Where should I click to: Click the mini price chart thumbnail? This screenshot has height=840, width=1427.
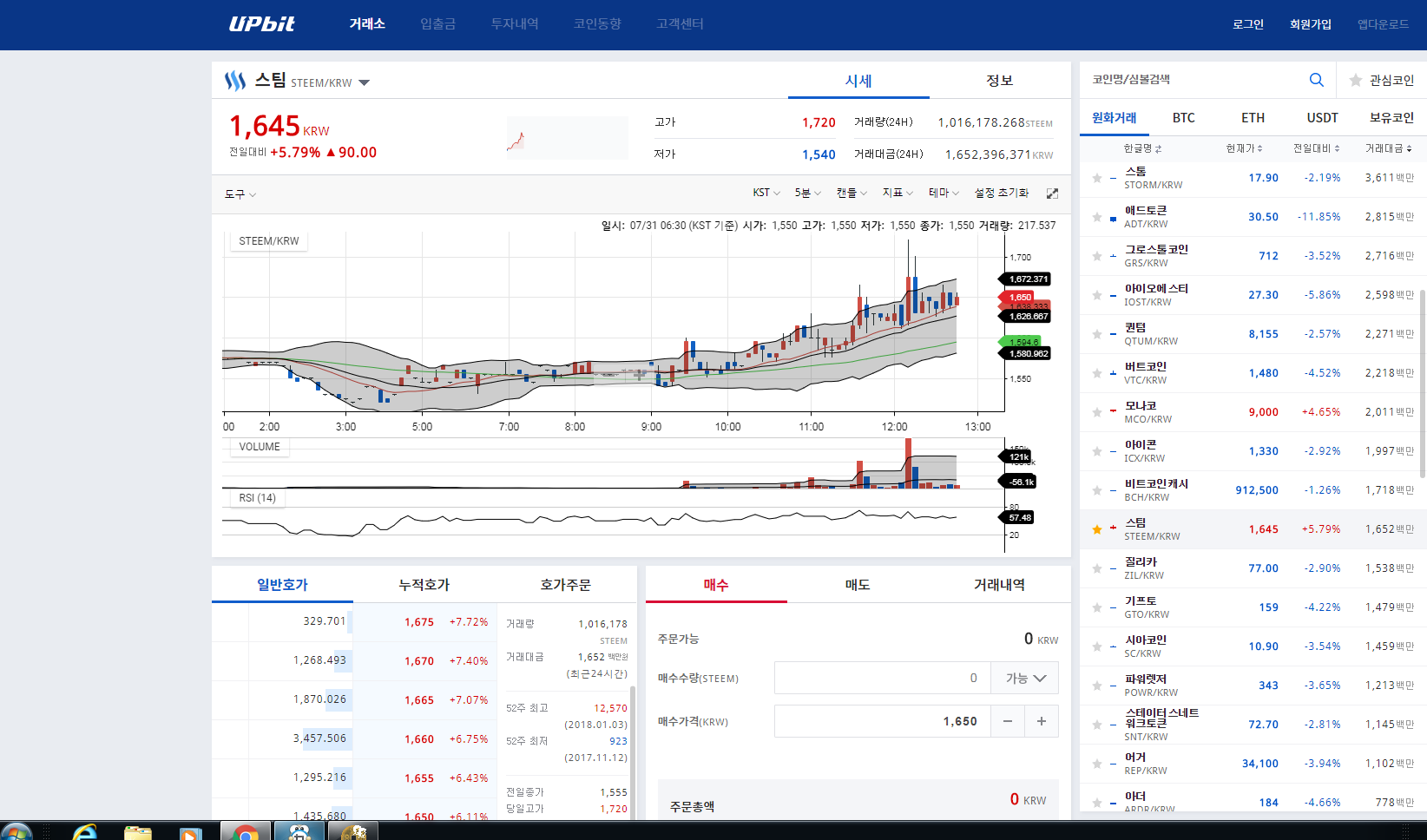(x=567, y=138)
